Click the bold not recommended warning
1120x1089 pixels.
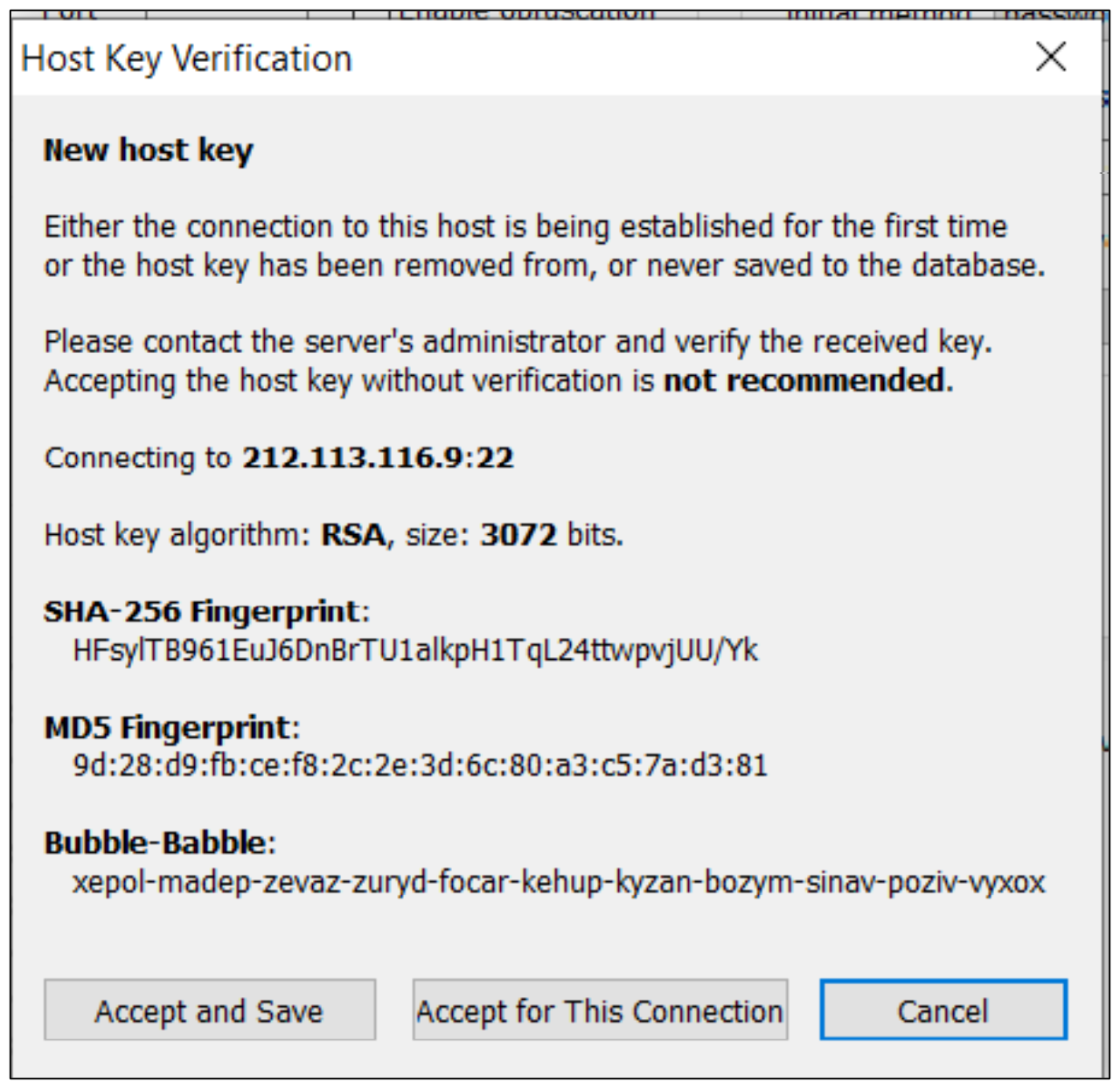pyautogui.click(x=803, y=381)
